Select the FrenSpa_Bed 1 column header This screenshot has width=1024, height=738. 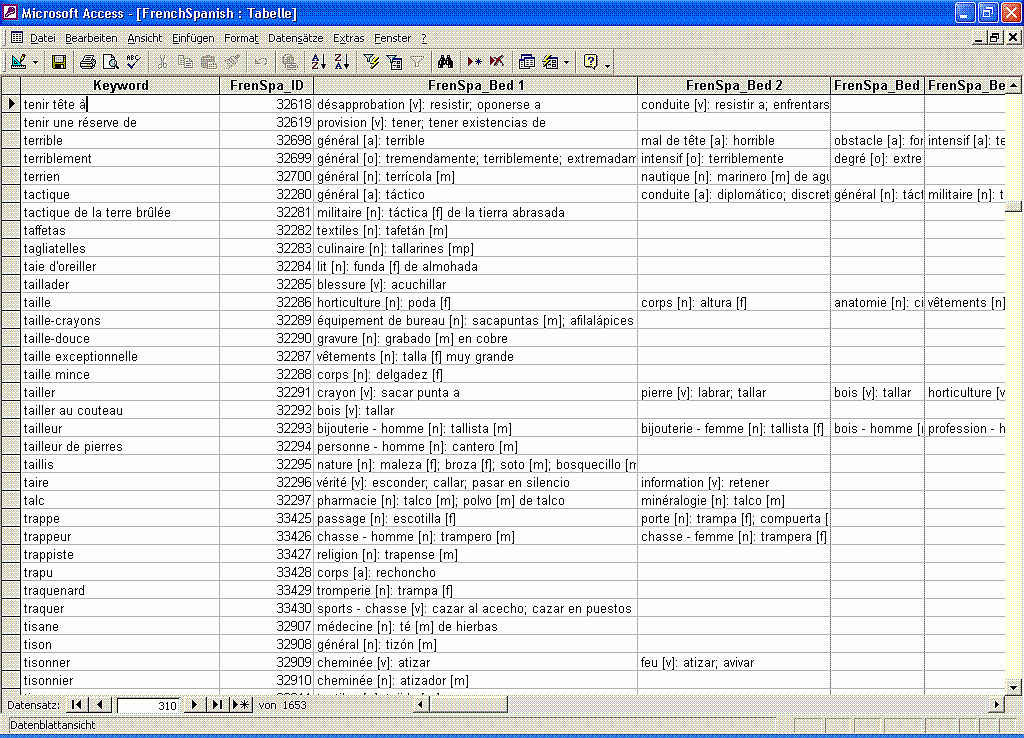[475, 86]
